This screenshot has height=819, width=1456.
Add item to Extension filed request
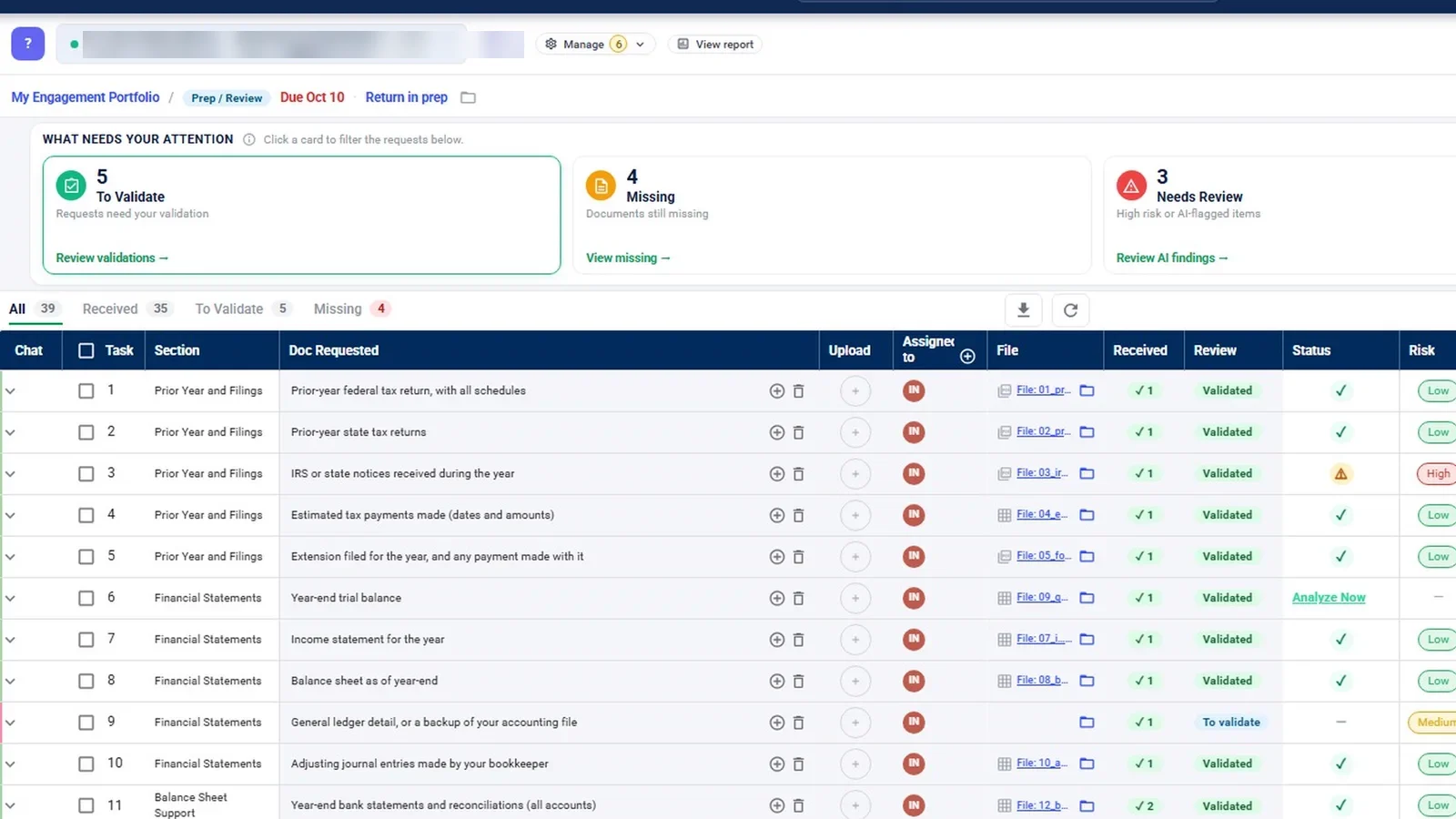tap(777, 557)
